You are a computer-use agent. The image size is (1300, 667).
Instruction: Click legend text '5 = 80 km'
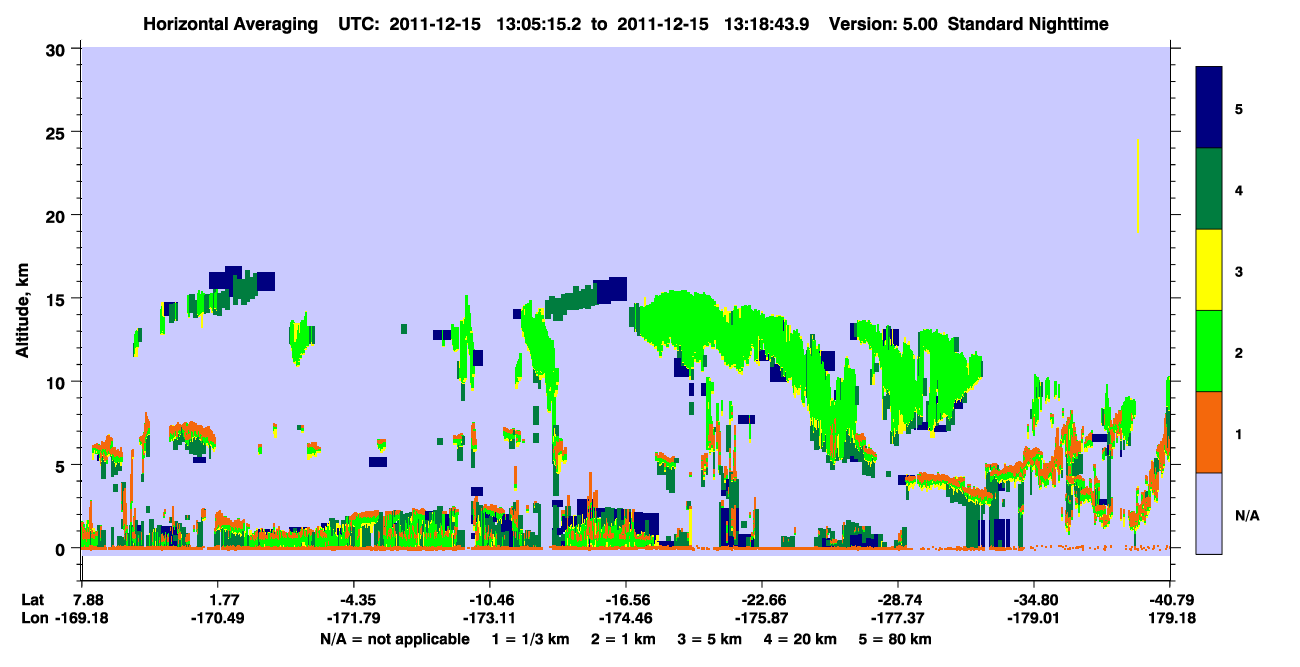click(x=897, y=639)
